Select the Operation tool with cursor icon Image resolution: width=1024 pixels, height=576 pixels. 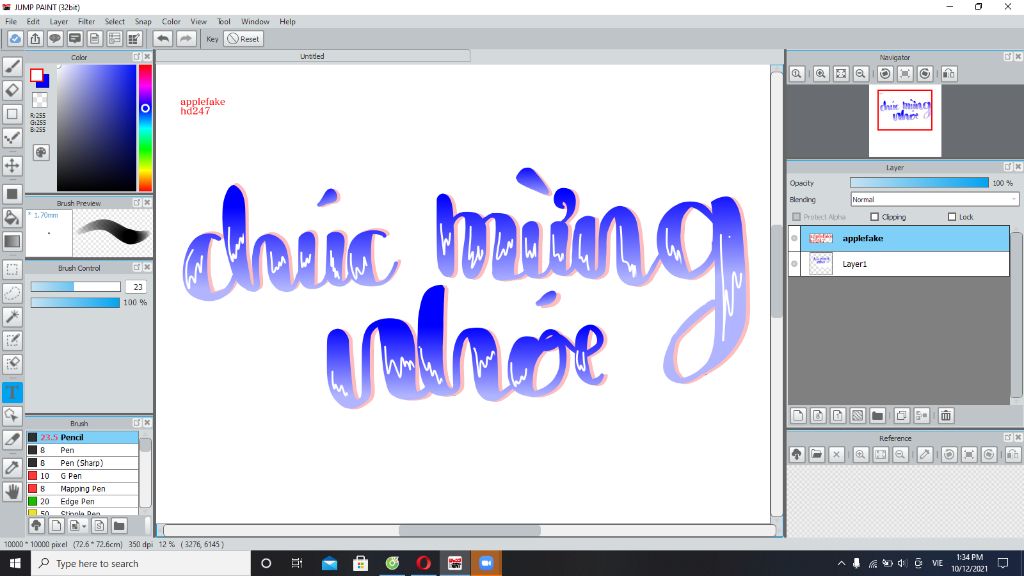point(12,415)
